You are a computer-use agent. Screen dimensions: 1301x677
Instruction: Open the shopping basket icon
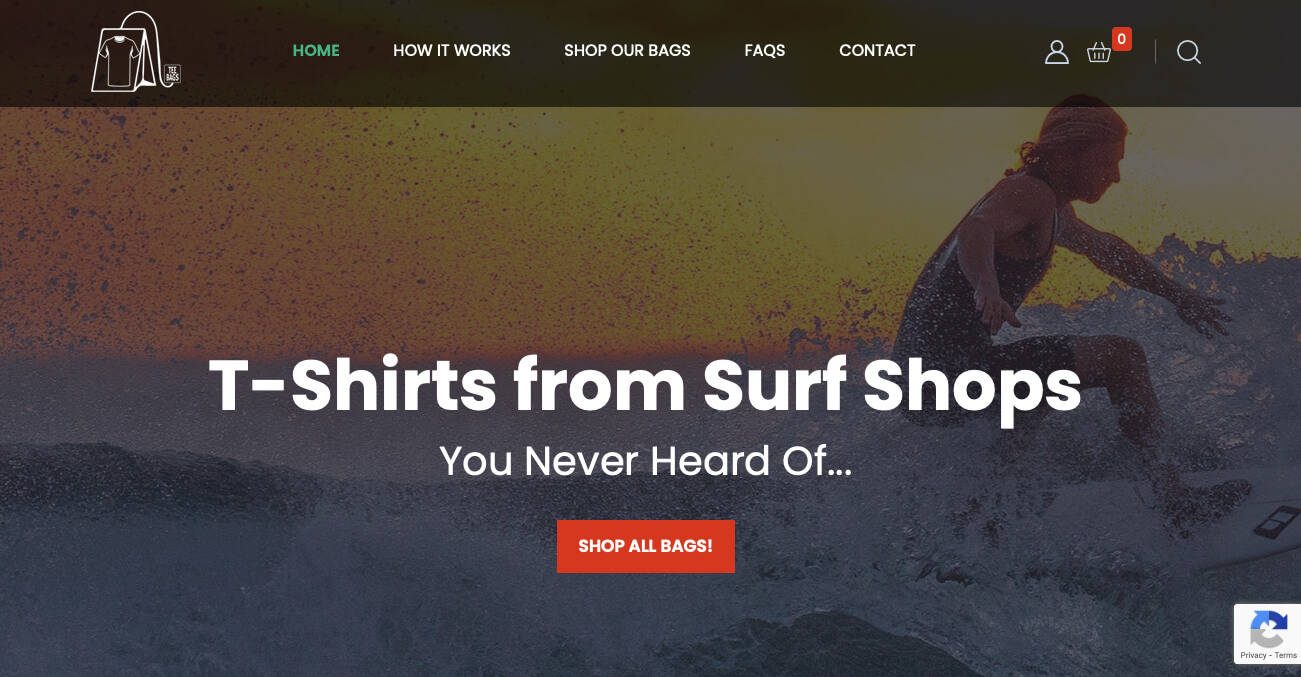pyautogui.click(x=1099, y=52)
